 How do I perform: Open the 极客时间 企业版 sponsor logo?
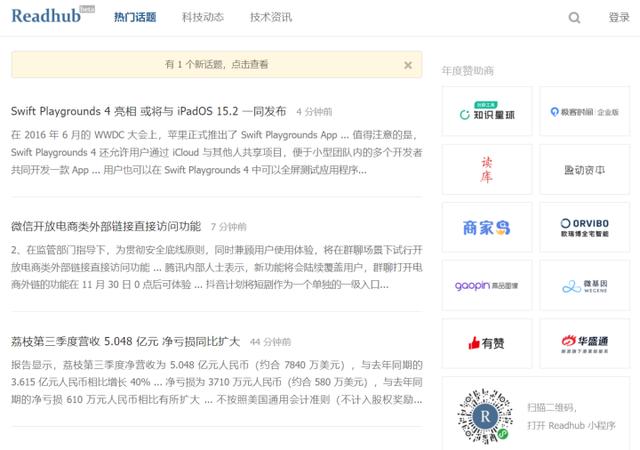[585, 111]
